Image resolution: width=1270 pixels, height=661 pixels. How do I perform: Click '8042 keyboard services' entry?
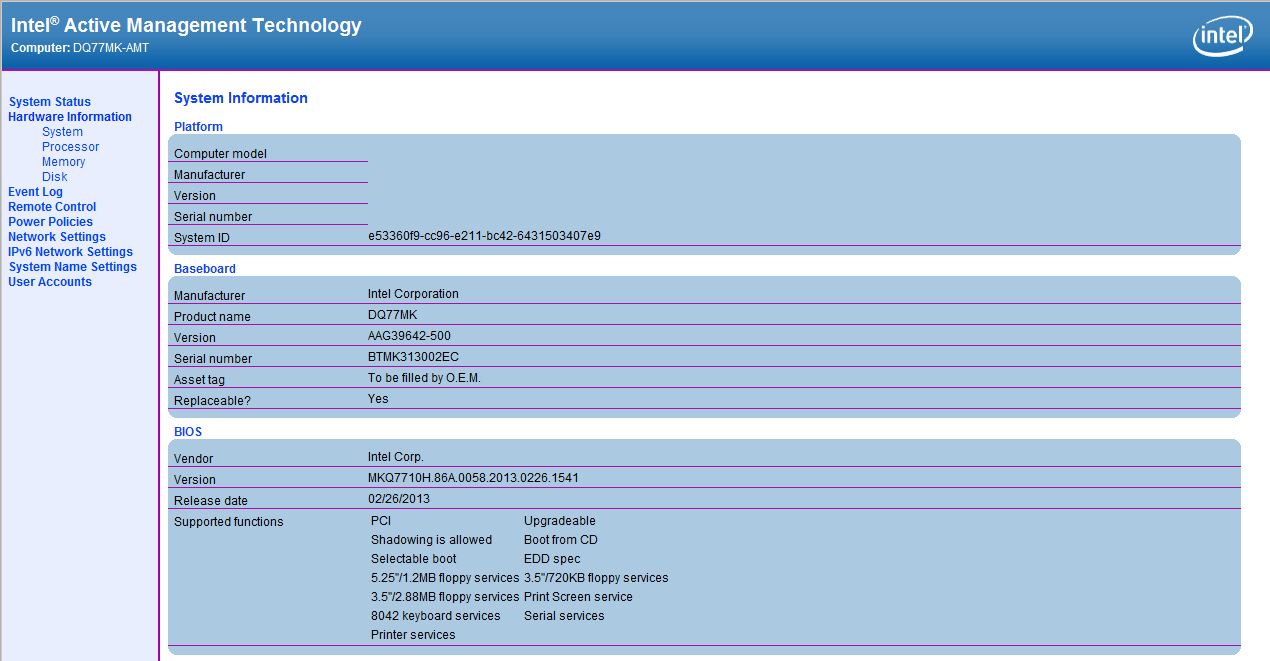[436, 616]
